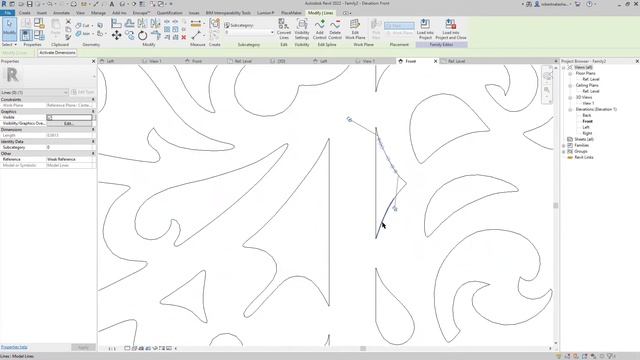
Task: Click the Copy tool icon in the Modify panel
Action: click(x=129, y=36)
